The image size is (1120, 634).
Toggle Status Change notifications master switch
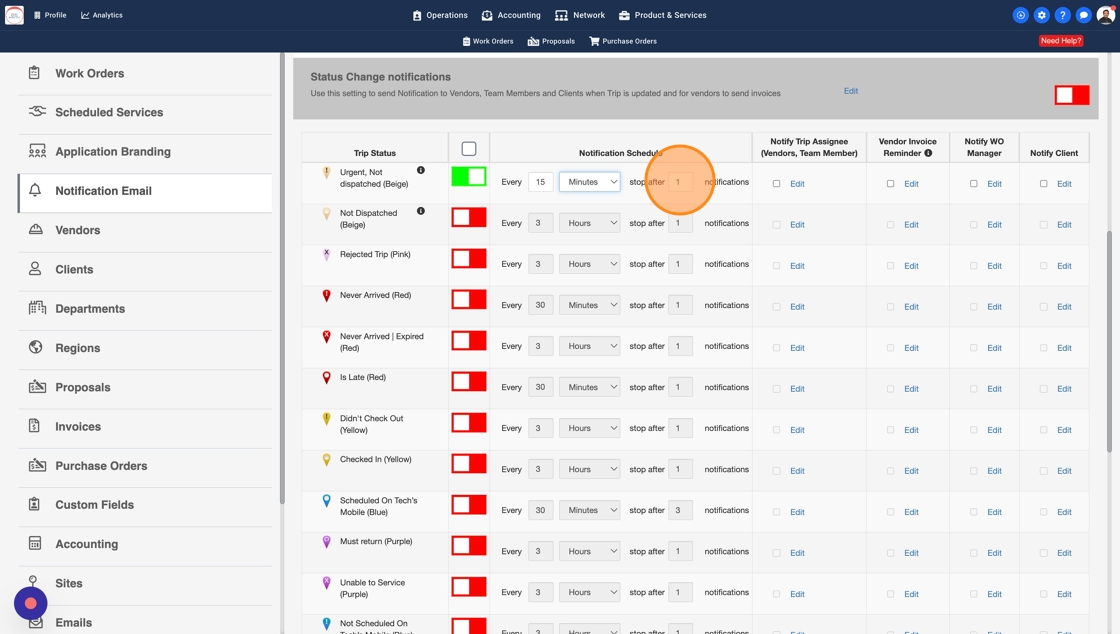coord(1071,95)
